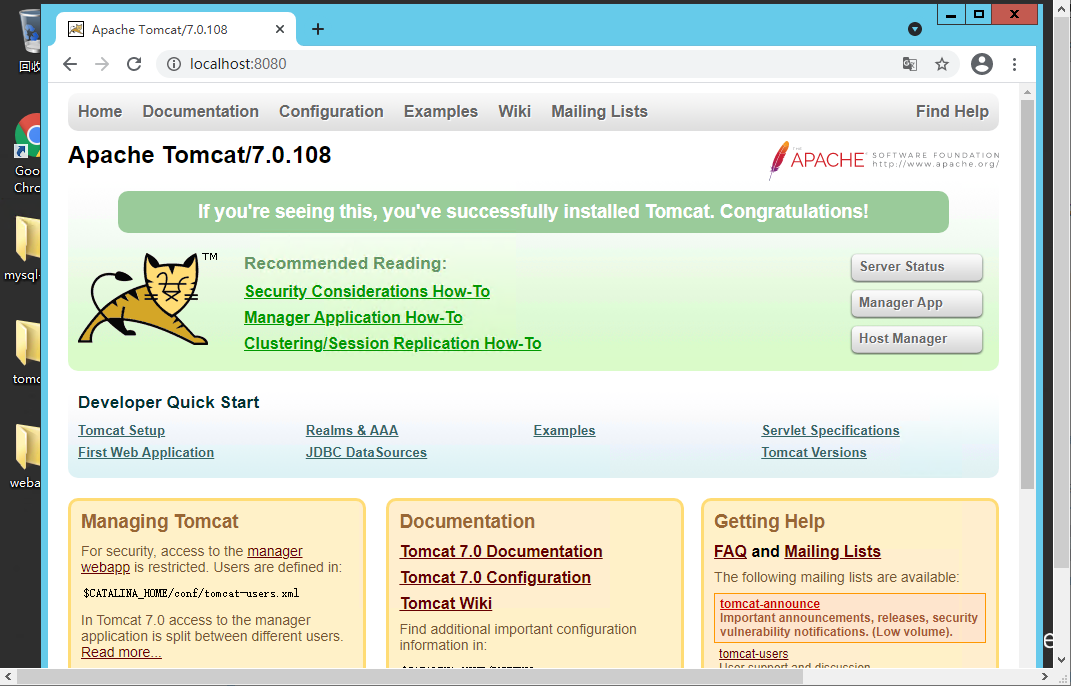This screenshot has height=686, width=1071.
Task: Click the Host Manager button
Action: coord(917,339)
